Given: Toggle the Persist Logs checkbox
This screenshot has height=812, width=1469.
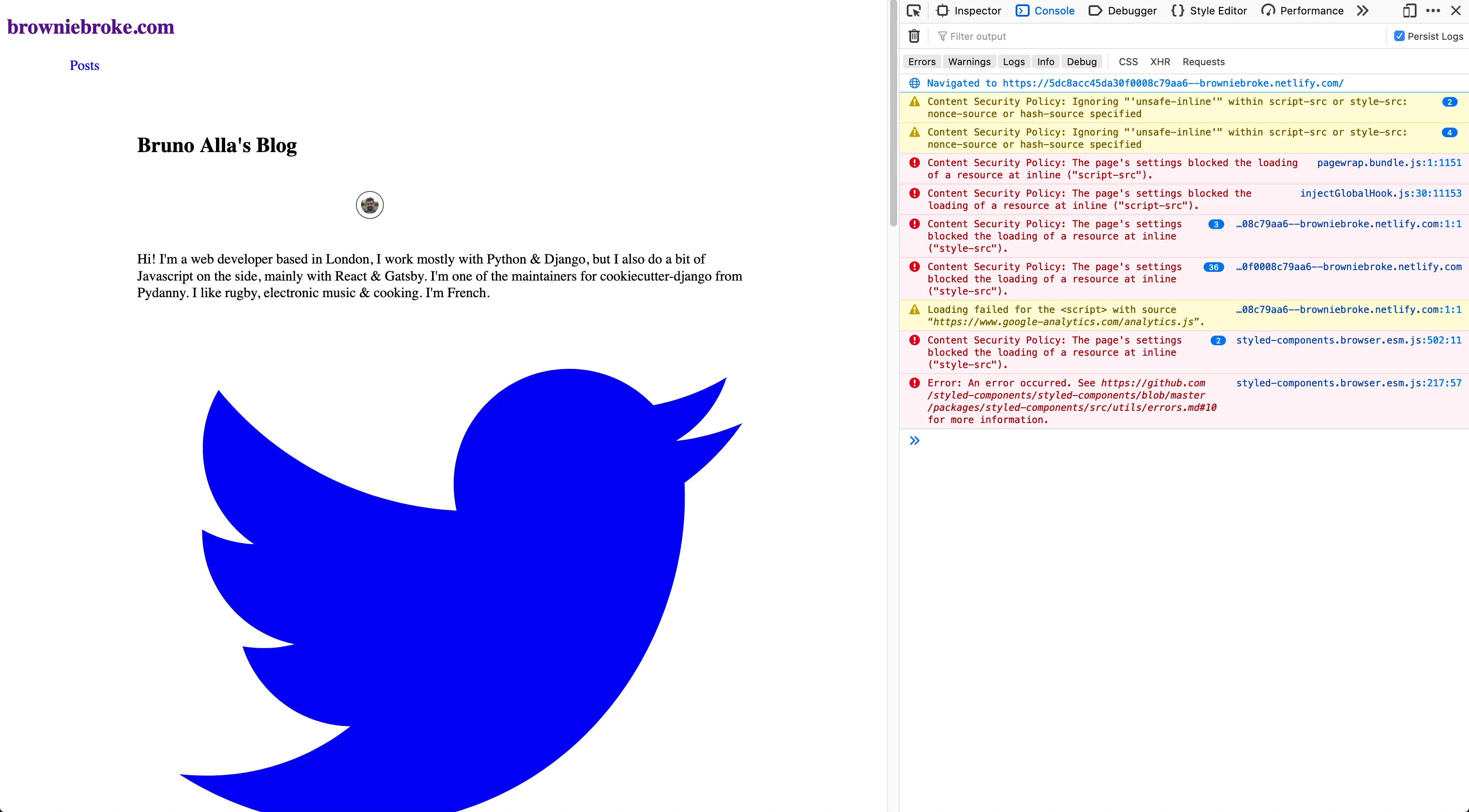Looking at the screenshot, I should pos(1399,36).
